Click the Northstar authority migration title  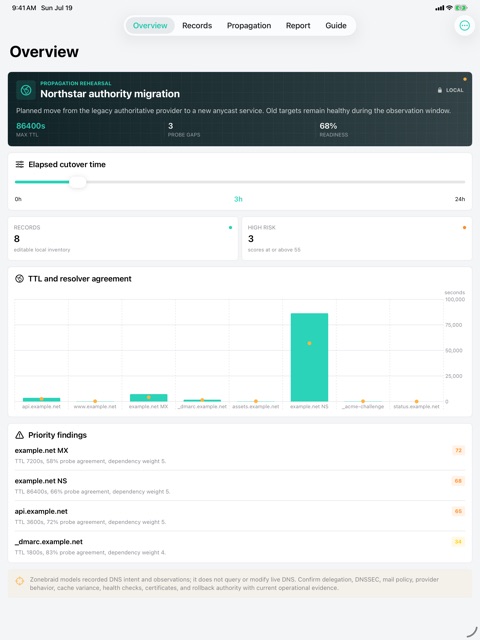[x=110, y=94]
